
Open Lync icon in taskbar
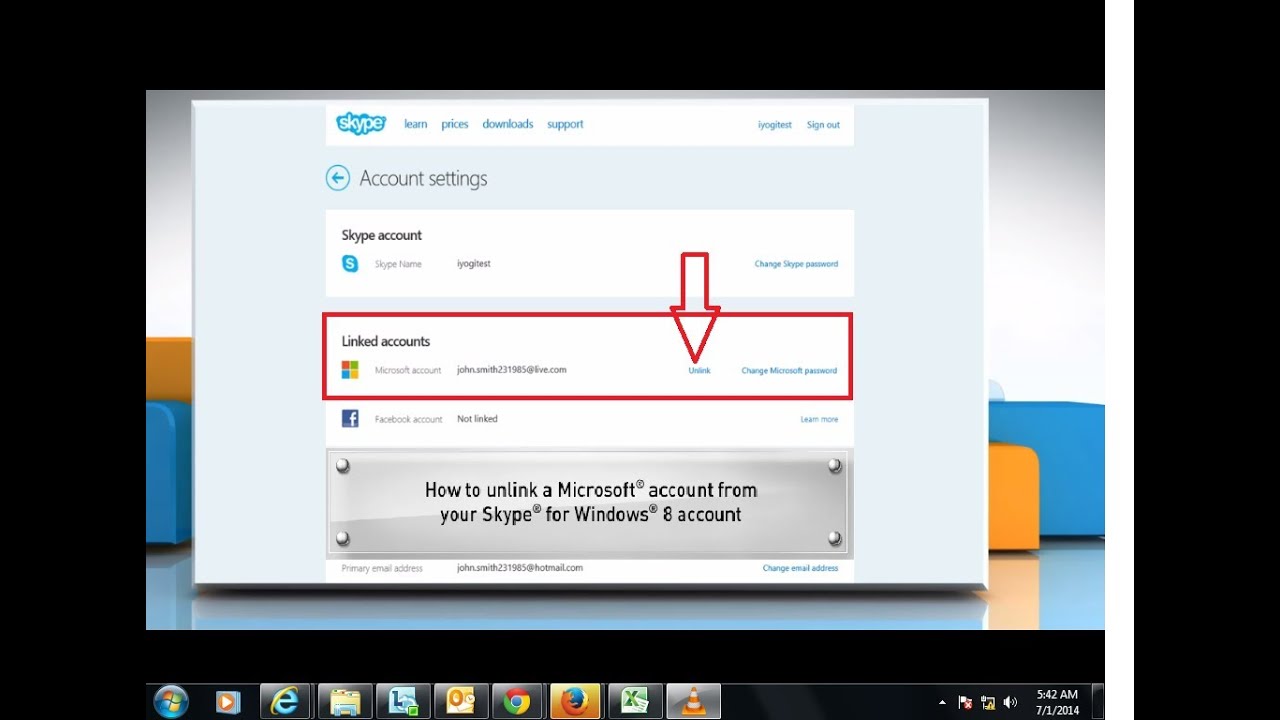tap(404, 702)
